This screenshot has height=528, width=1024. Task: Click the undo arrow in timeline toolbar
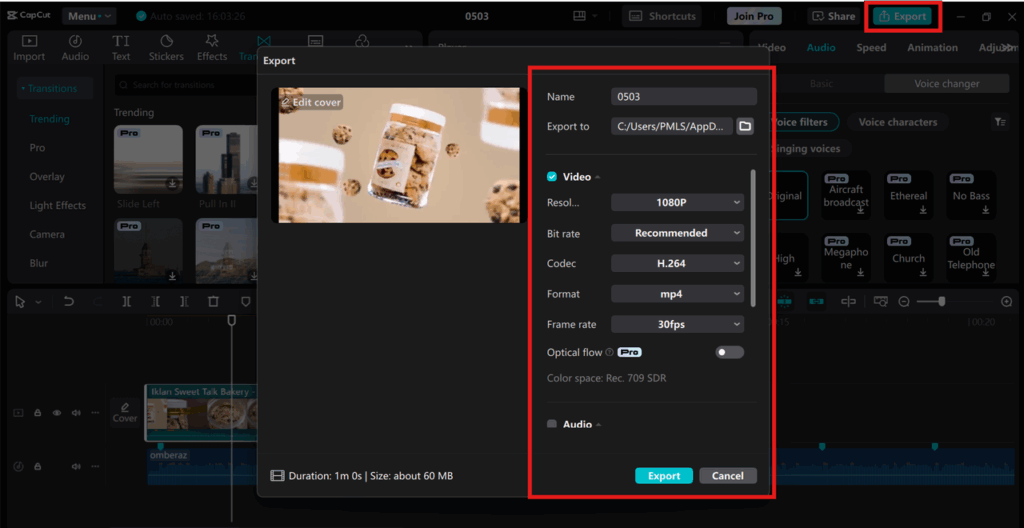click(x=69, y=301)
